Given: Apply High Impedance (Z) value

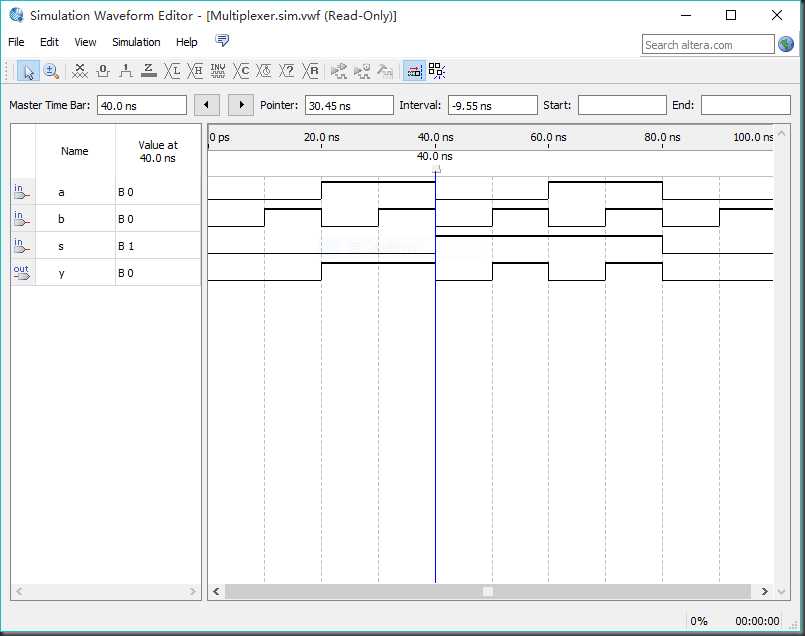Looking at the screenshot, I should (x=149, y=71).
